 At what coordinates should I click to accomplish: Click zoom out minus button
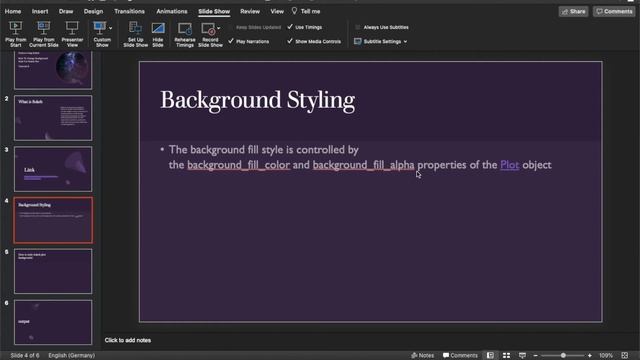pyautogui.click(x=536, y=356)
